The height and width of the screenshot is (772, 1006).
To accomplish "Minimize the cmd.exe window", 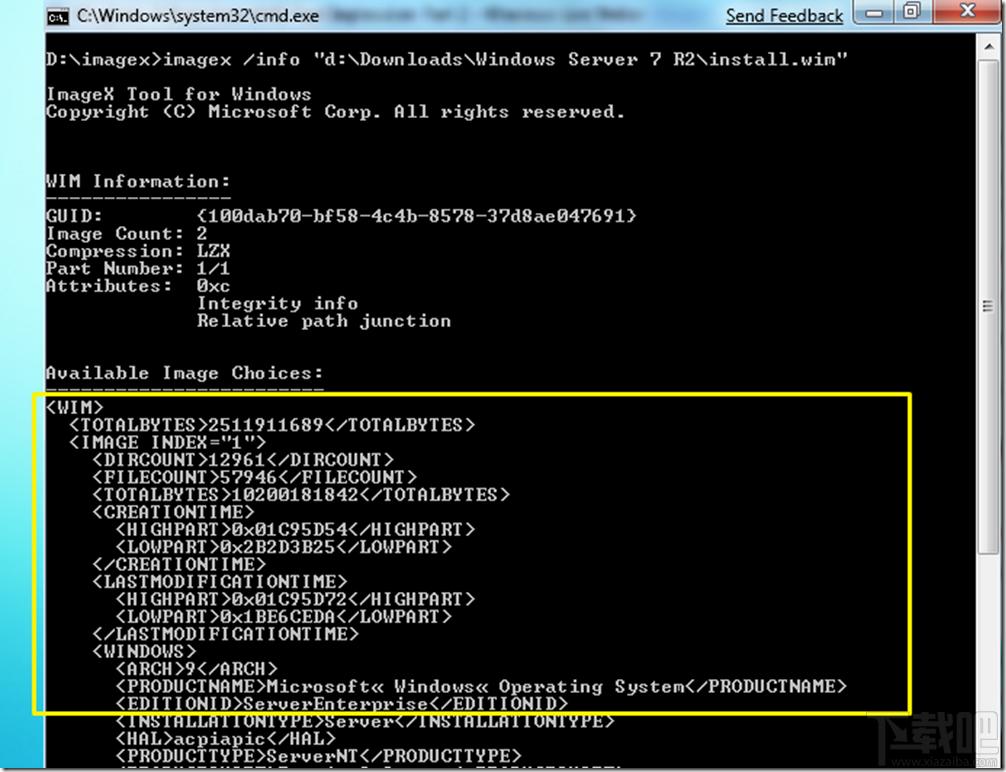I will coord(873,12).
